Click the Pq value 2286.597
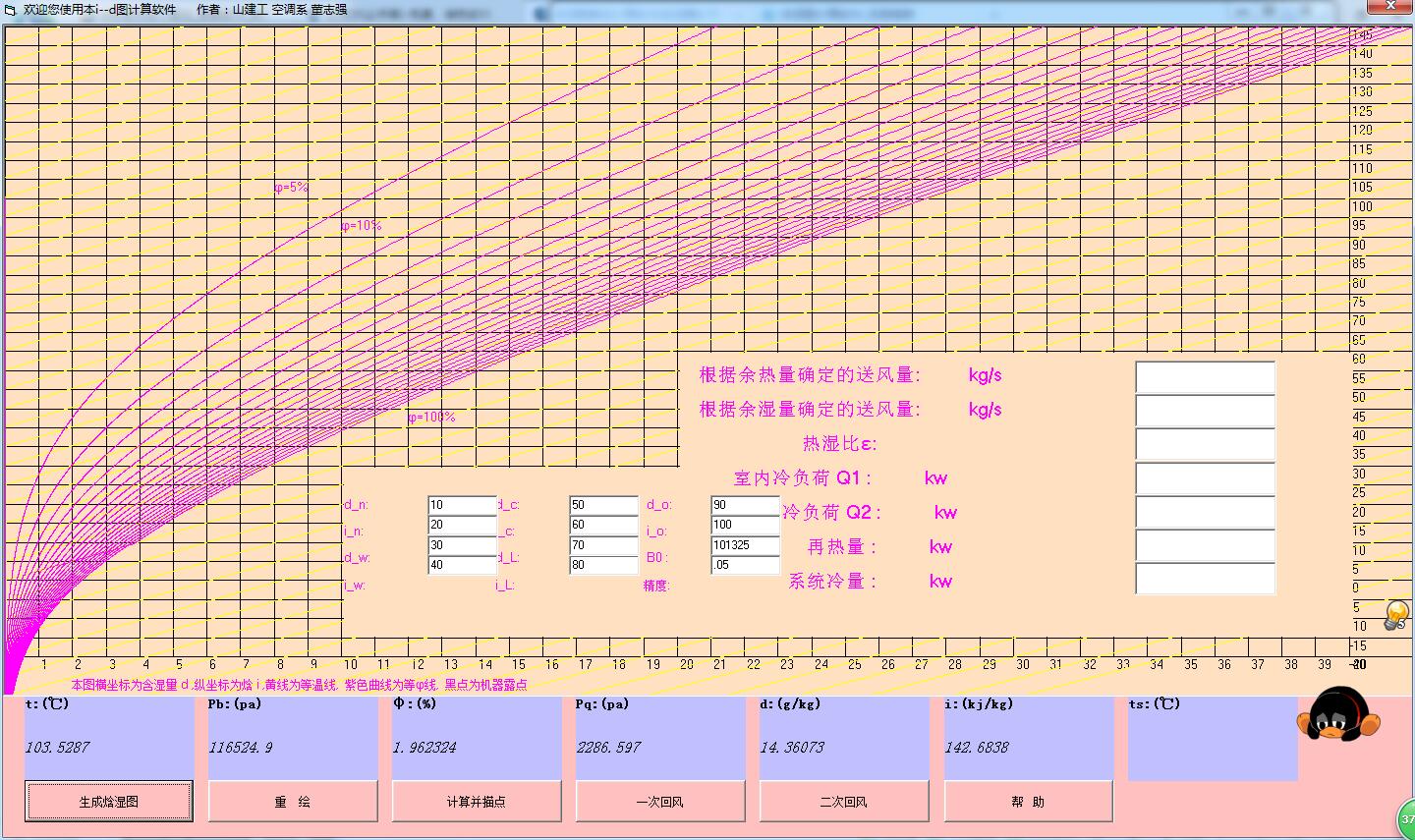The width and height of the screenshot is (1415, 840). point(608,748)
